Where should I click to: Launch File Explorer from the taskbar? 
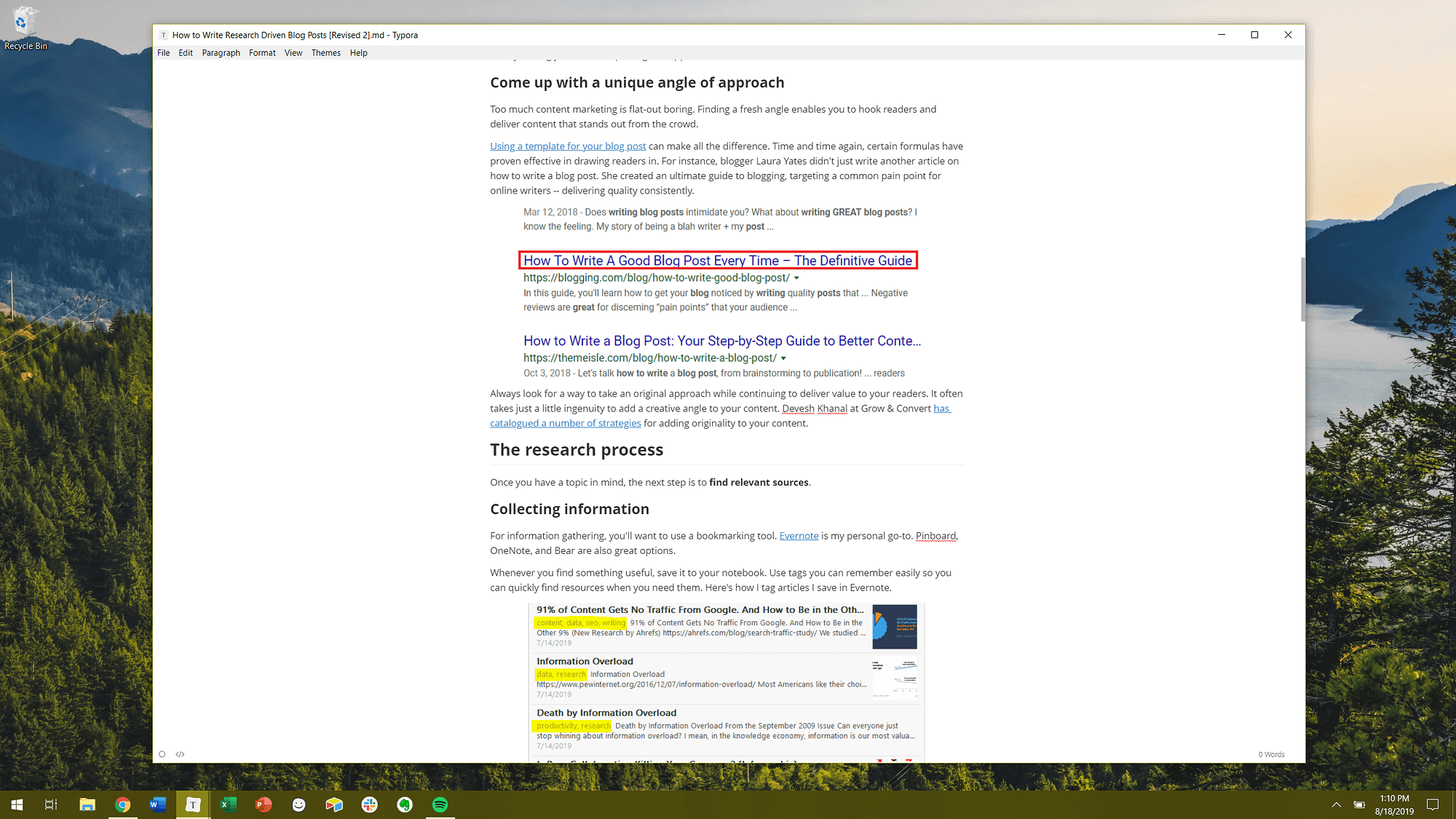pos(87,804)
